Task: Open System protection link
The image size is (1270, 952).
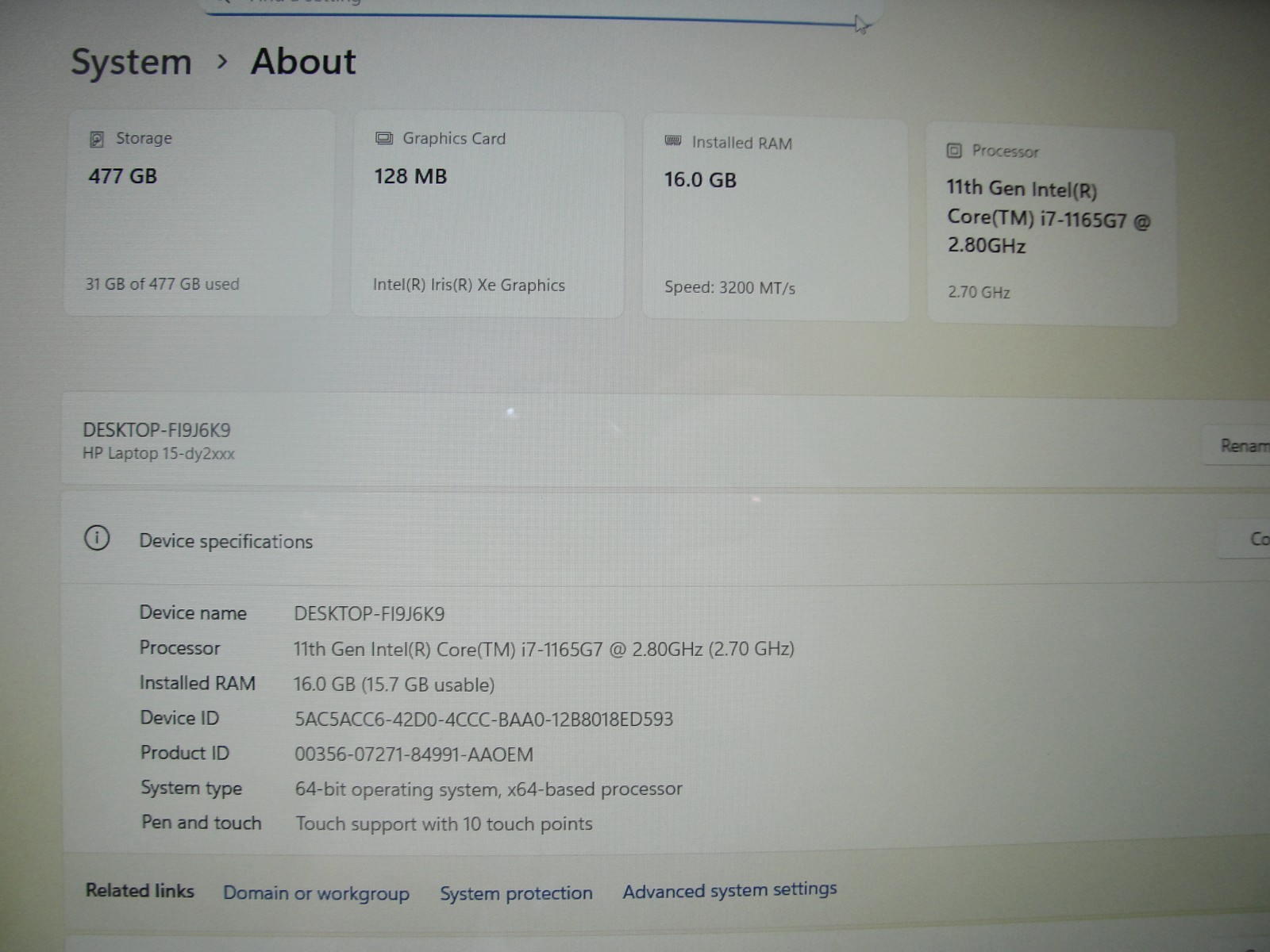Action: [516, 893]
